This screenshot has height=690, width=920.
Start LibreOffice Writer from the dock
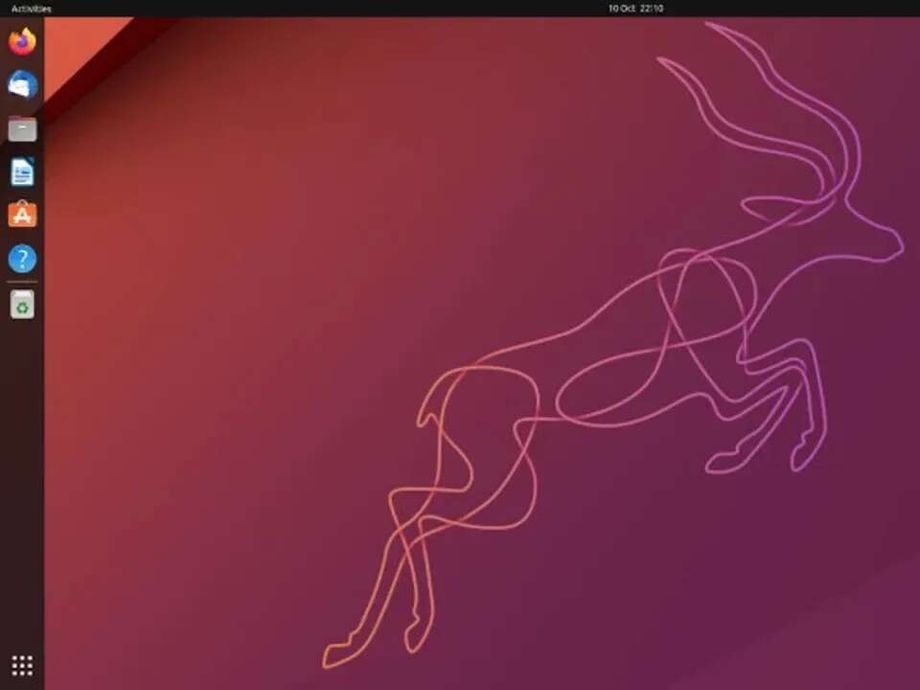(22, 172)
